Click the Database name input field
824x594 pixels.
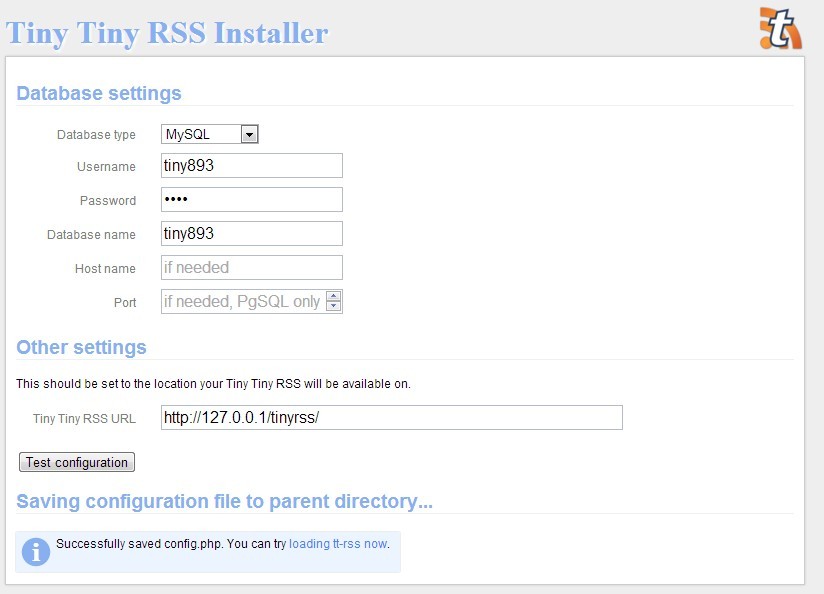(251, 233)
